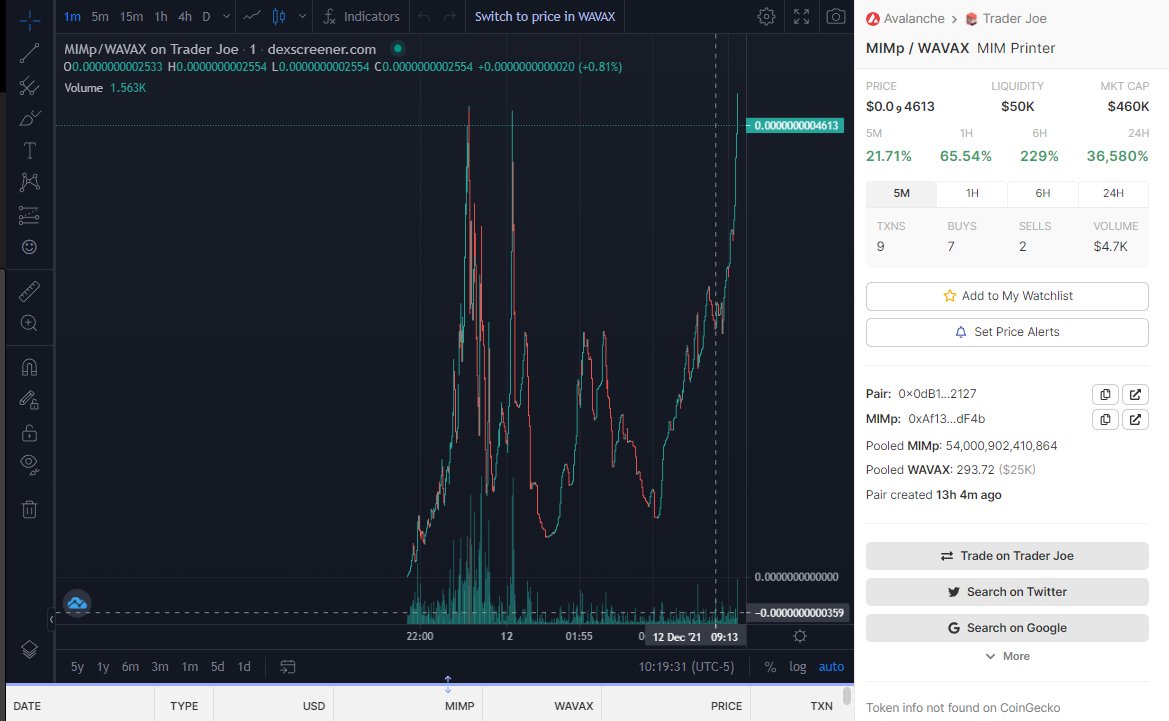Open chart settings gear icon
The height and width of the screenshot is (721, 1169).
(766, 16)
